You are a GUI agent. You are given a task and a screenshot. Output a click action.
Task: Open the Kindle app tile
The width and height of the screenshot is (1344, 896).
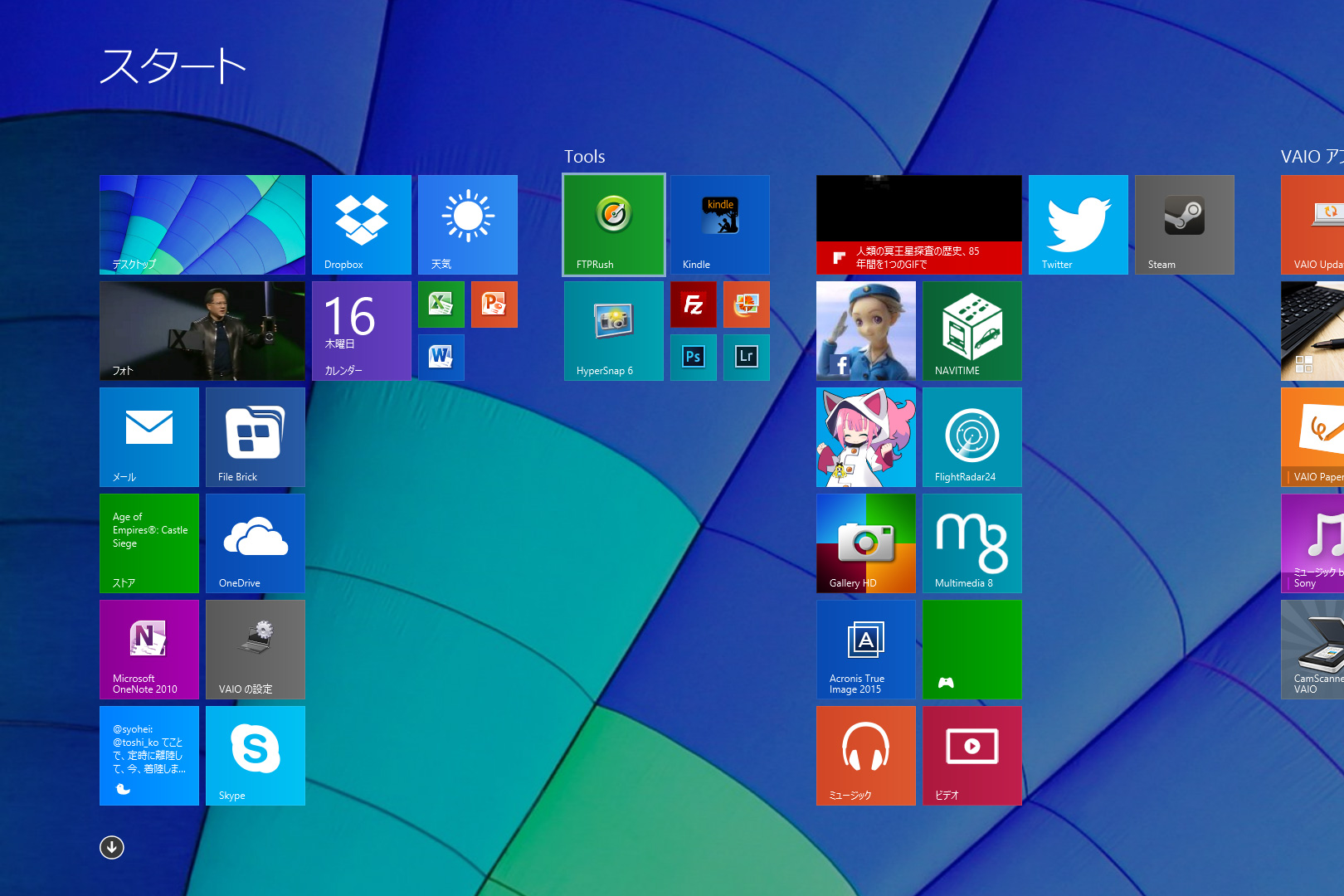tap(719, 224)
